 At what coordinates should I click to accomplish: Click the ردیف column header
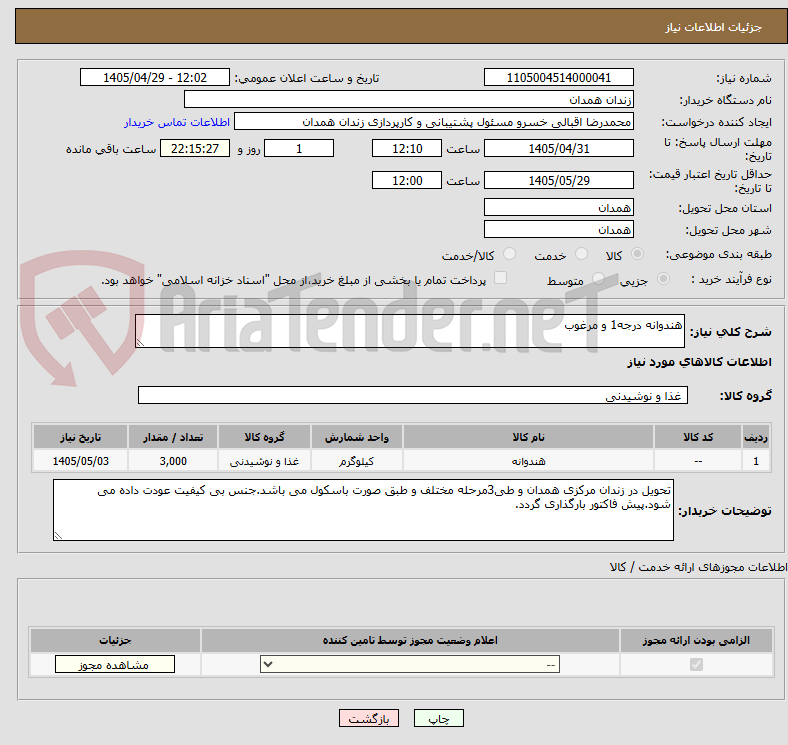(756, 437)
